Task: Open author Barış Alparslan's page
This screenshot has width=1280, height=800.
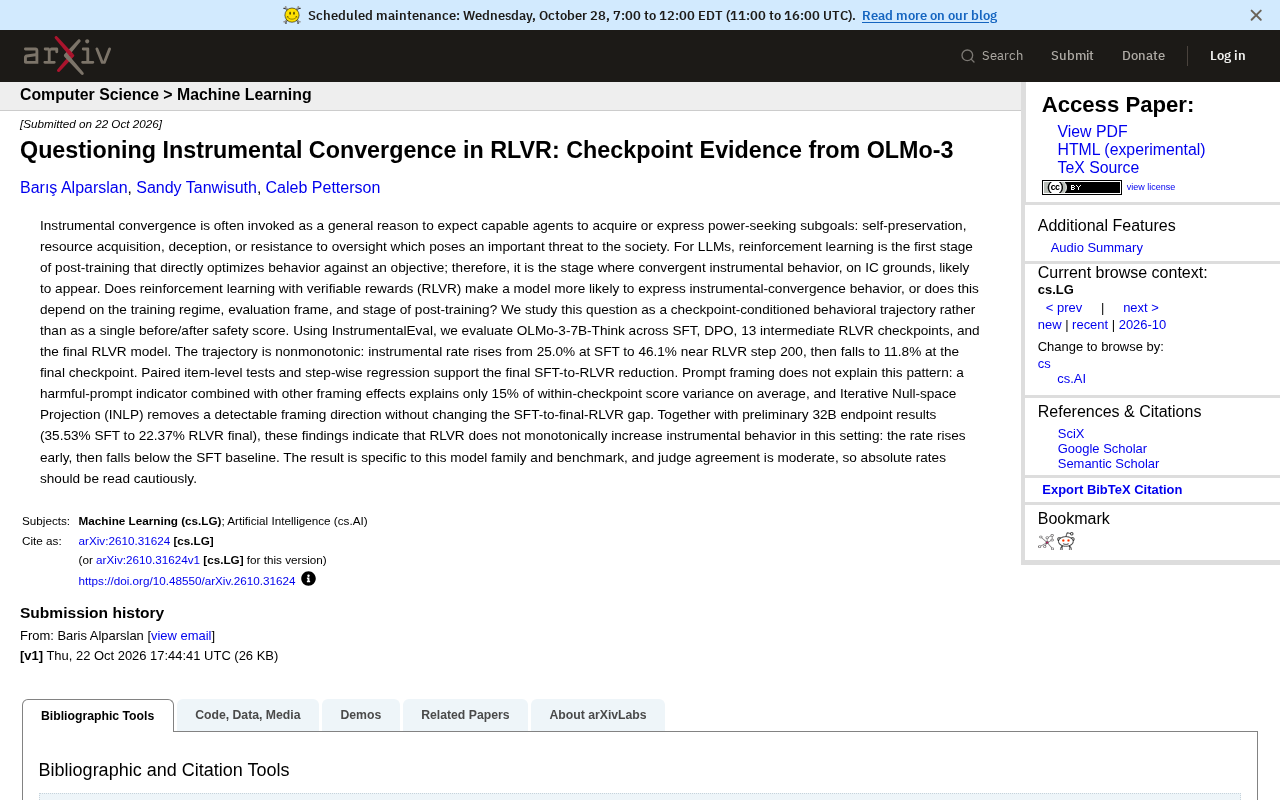Action: pos(74,188)
